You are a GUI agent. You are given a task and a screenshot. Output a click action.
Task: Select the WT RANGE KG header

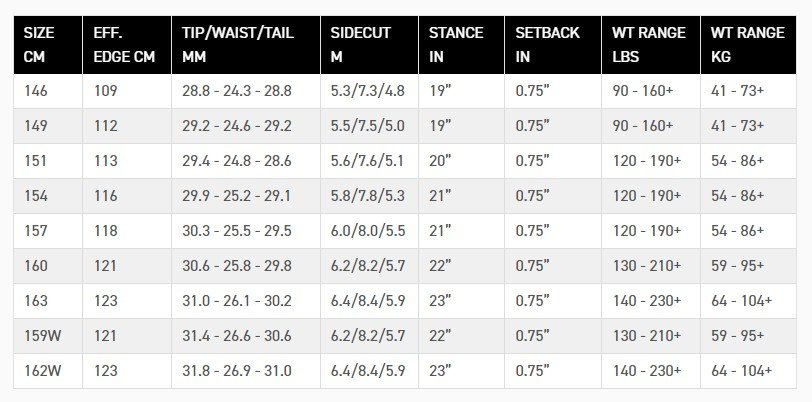point(748,45)
